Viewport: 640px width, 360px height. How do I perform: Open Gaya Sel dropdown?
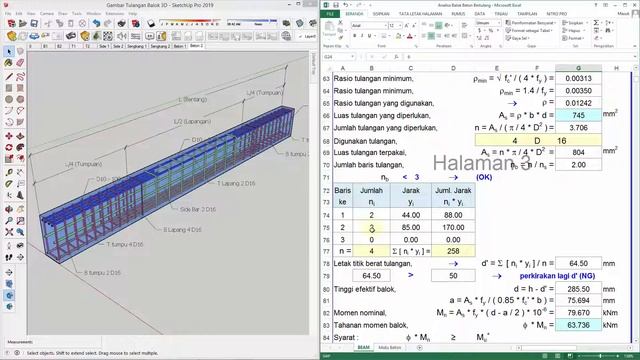click(x=518, y=38)
